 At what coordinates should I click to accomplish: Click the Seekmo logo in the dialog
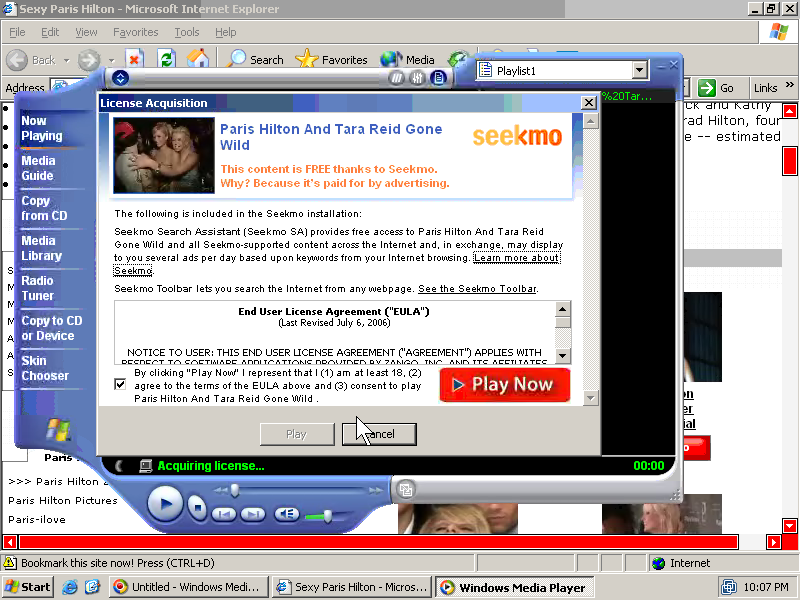click(517, 136)
